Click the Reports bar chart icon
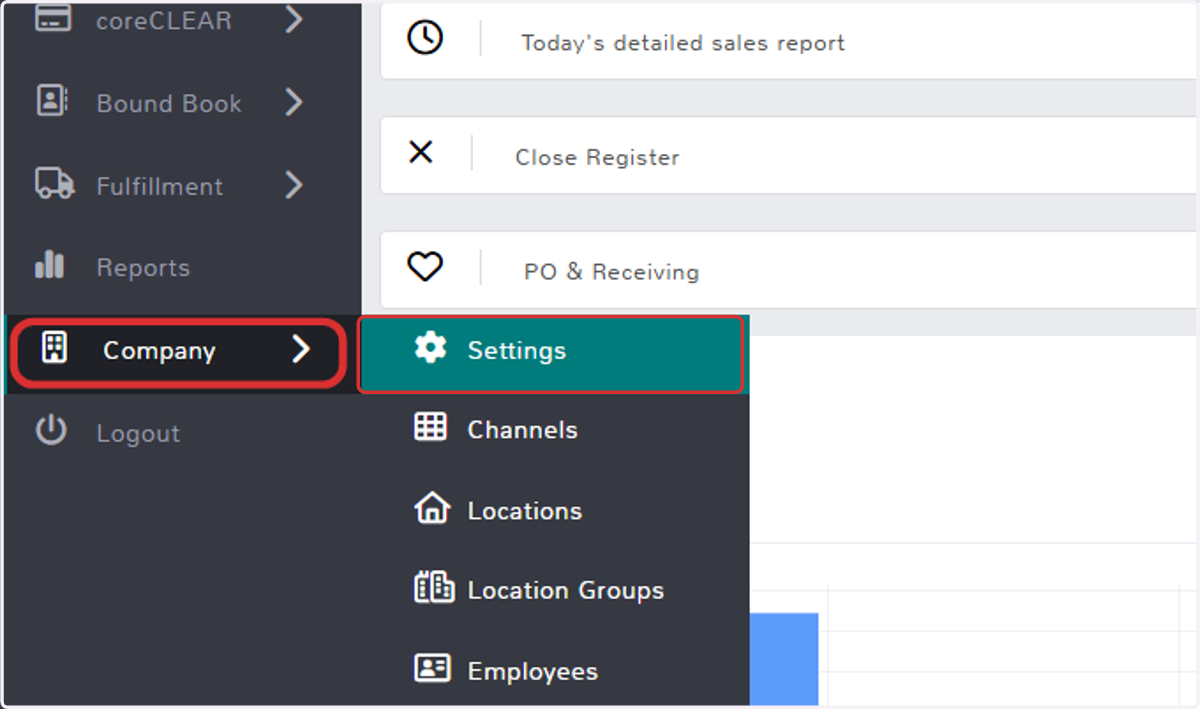The width and height of the screenshot is (1200, 709). 49,265
